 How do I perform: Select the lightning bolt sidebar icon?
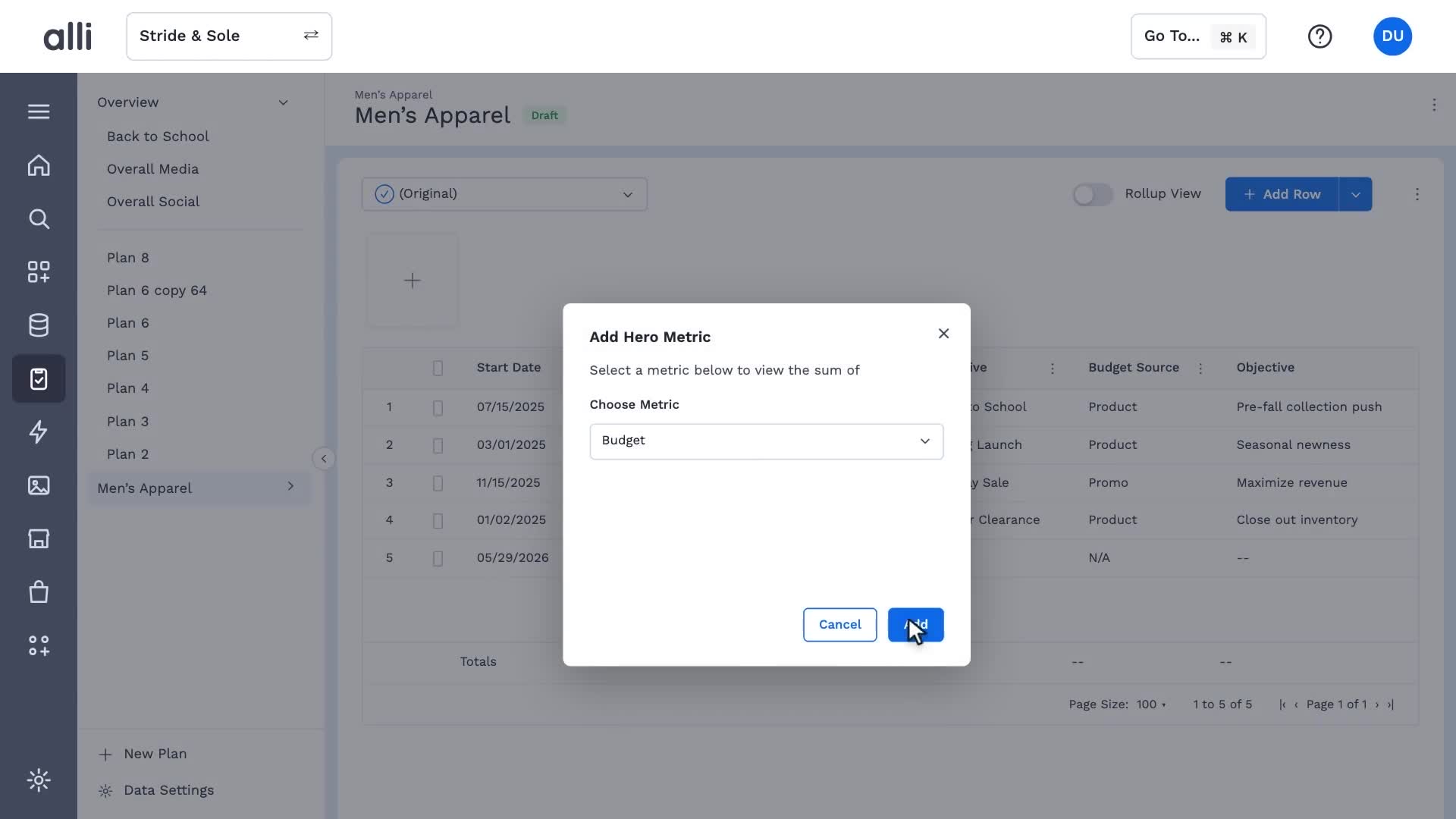39,431
